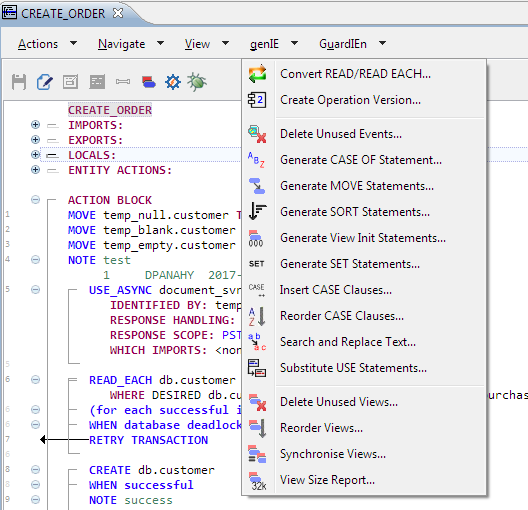
Task: Click the SET icon in the menu
Action: 257,264
